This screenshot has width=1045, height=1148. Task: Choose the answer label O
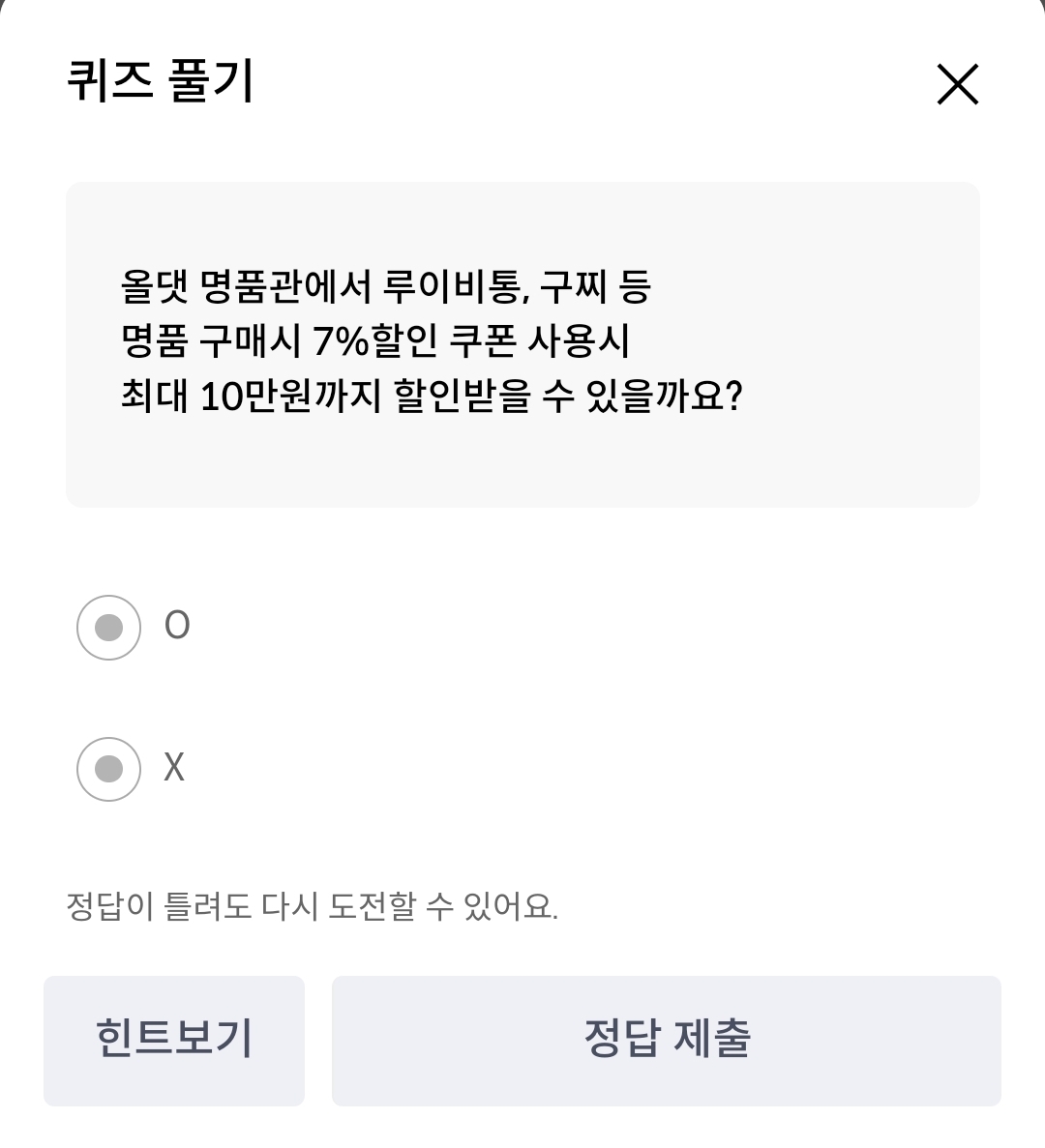click(176, 626)
